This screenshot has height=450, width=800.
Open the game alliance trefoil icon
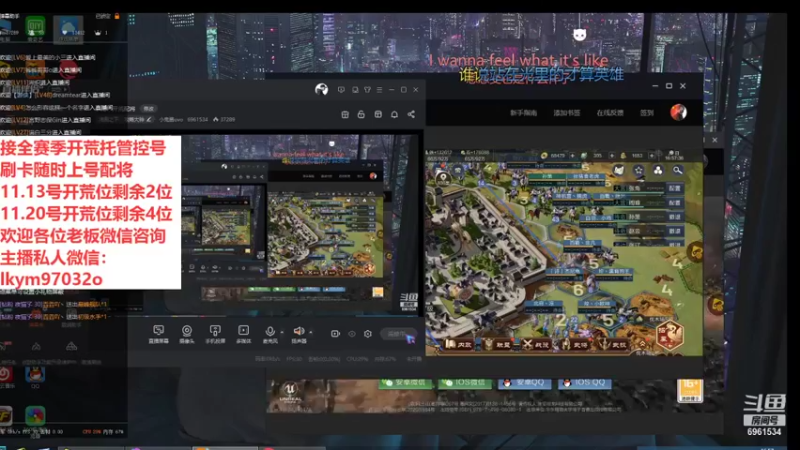pos(658,170)
